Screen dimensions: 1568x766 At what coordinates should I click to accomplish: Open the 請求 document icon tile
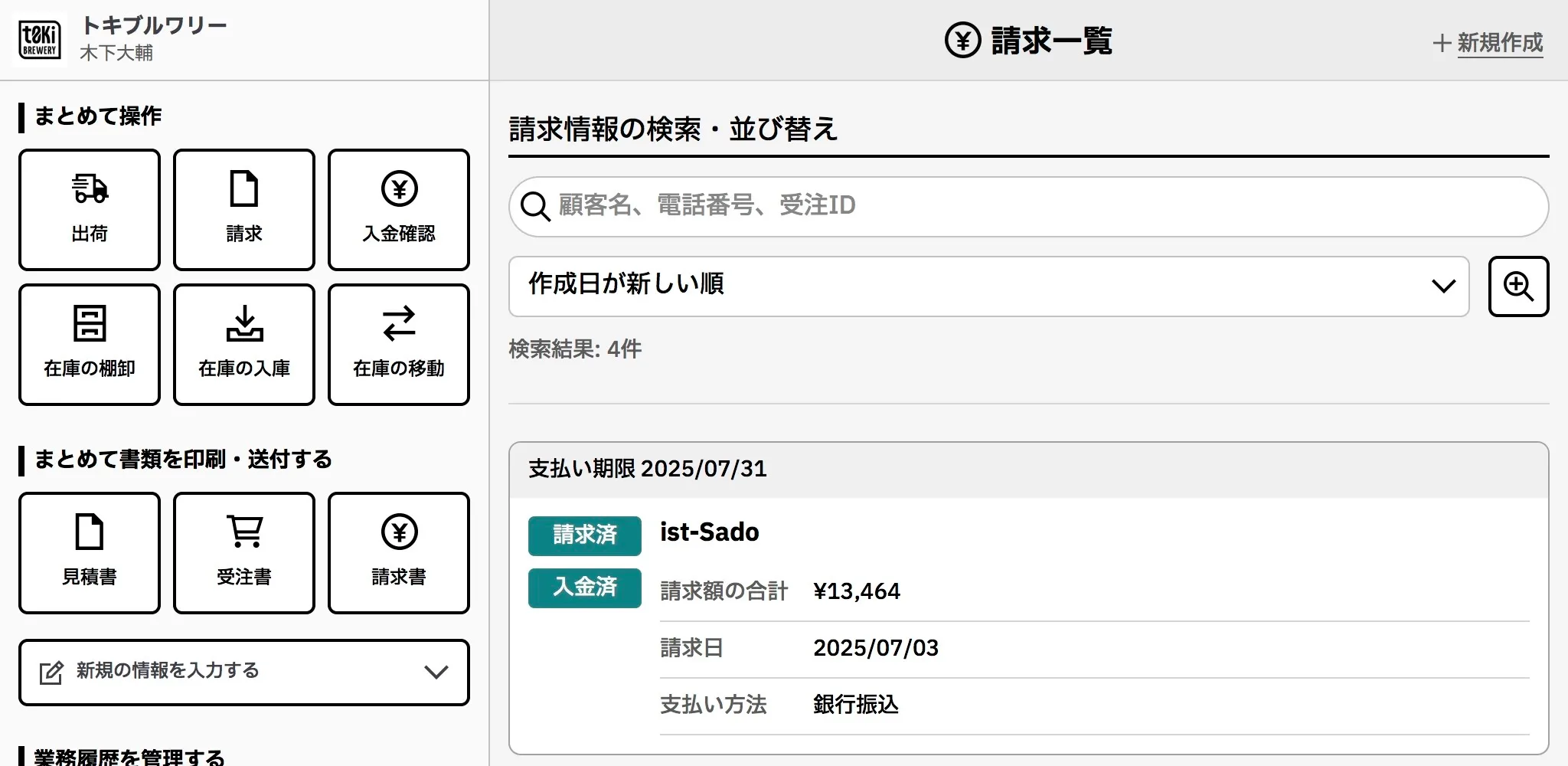[243, 188]
